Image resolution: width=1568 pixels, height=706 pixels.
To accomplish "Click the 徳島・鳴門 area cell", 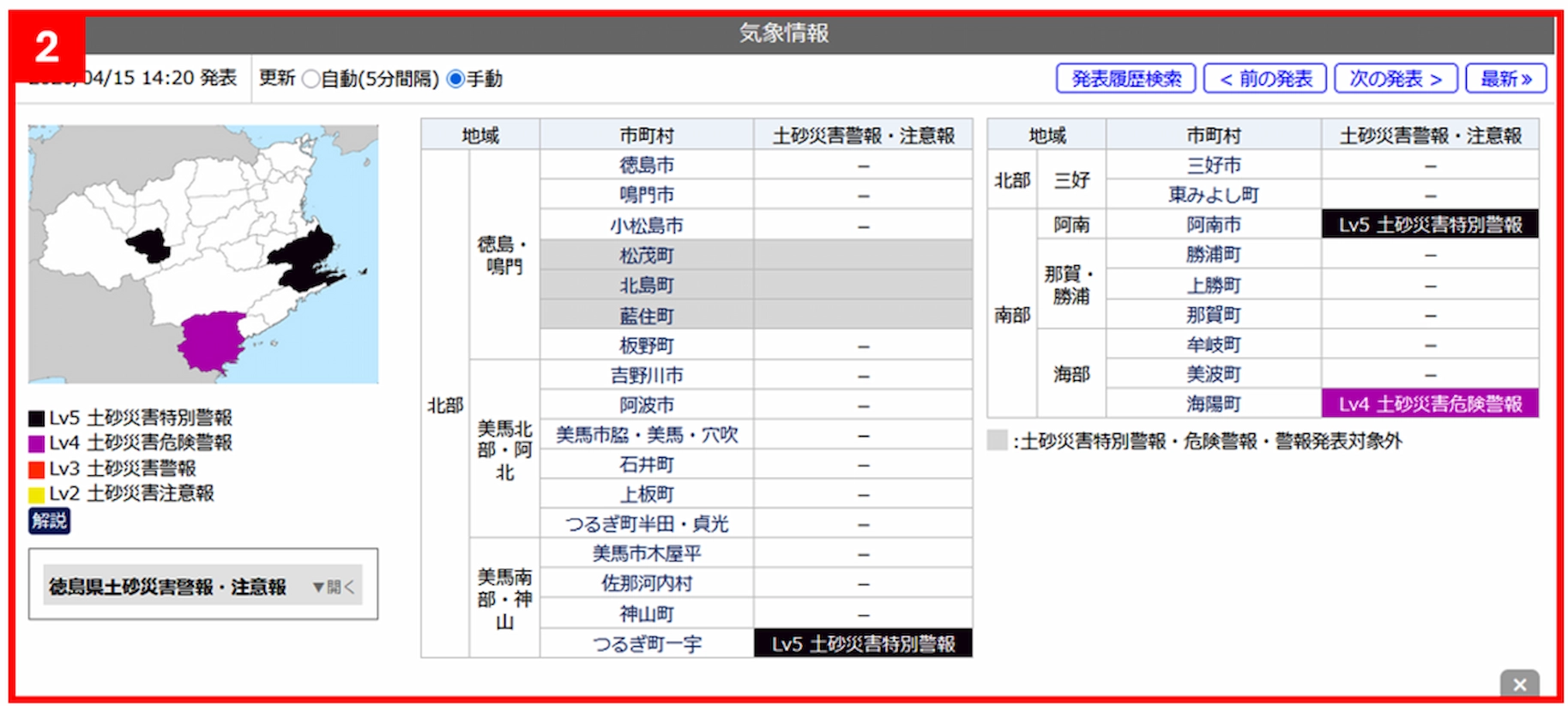I will (x=504, y=255).
